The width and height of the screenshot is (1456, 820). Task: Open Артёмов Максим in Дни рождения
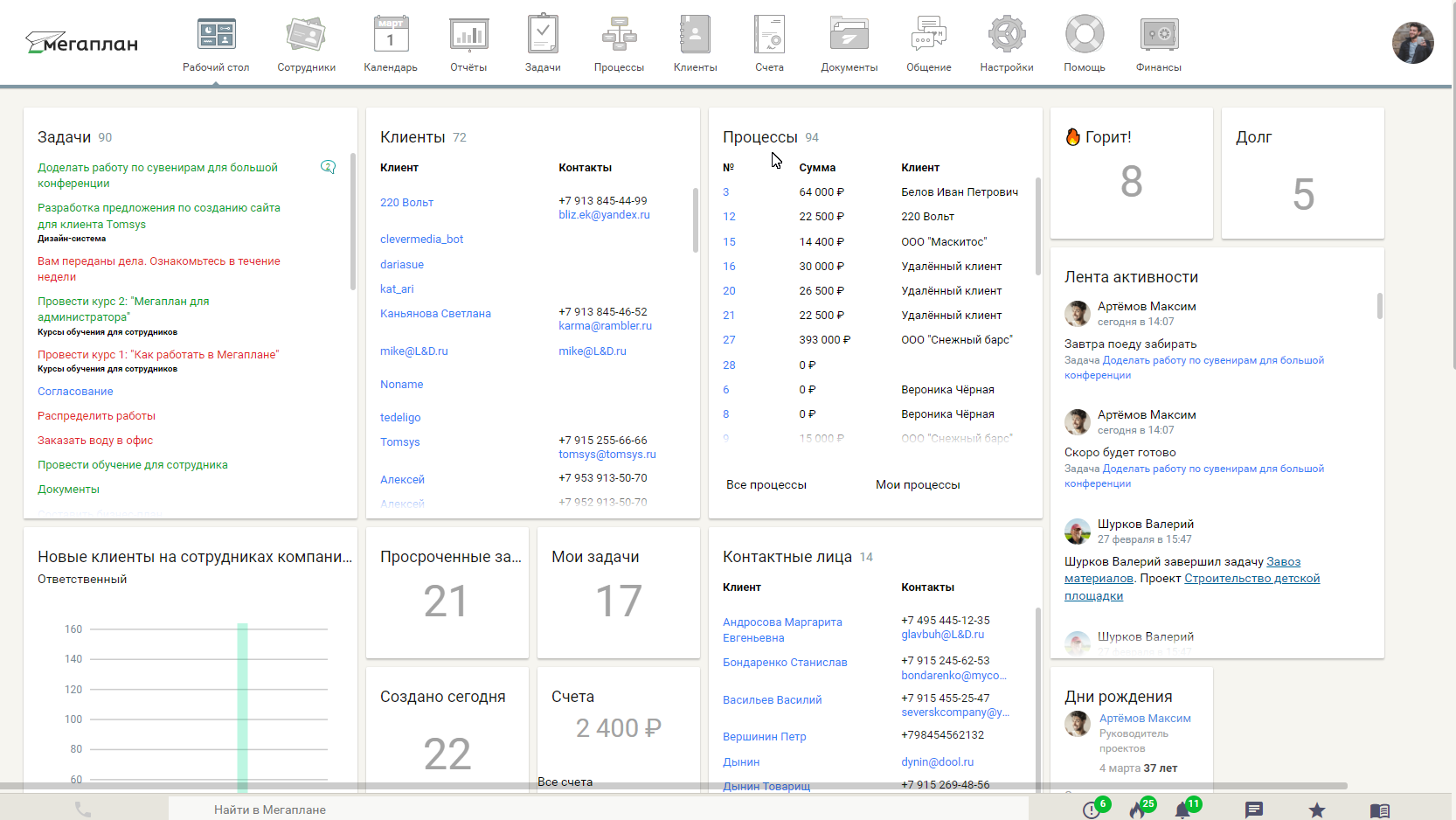(x=1145, y=719)
